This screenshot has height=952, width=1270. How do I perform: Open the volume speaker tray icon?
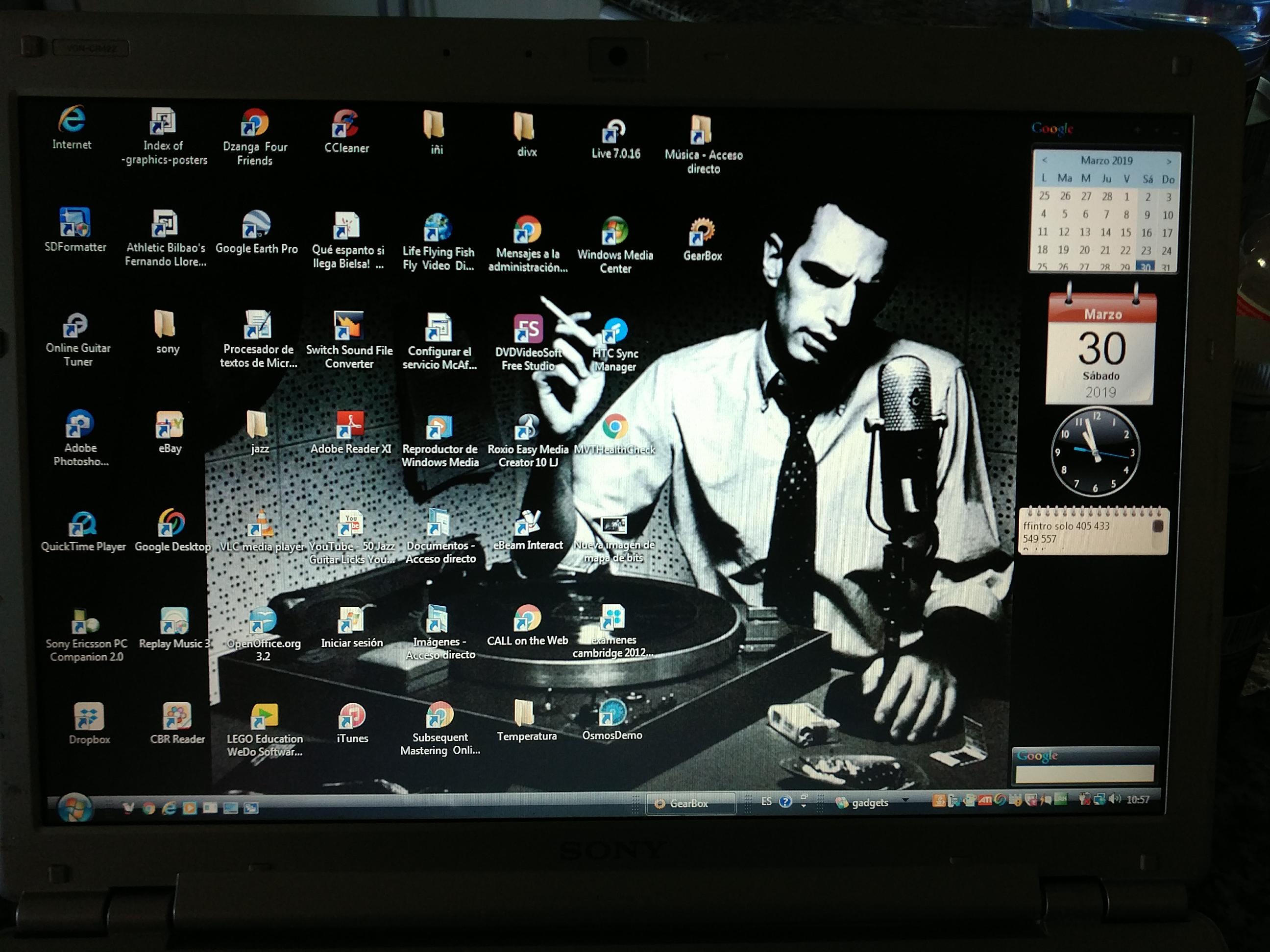(1115, 799)
